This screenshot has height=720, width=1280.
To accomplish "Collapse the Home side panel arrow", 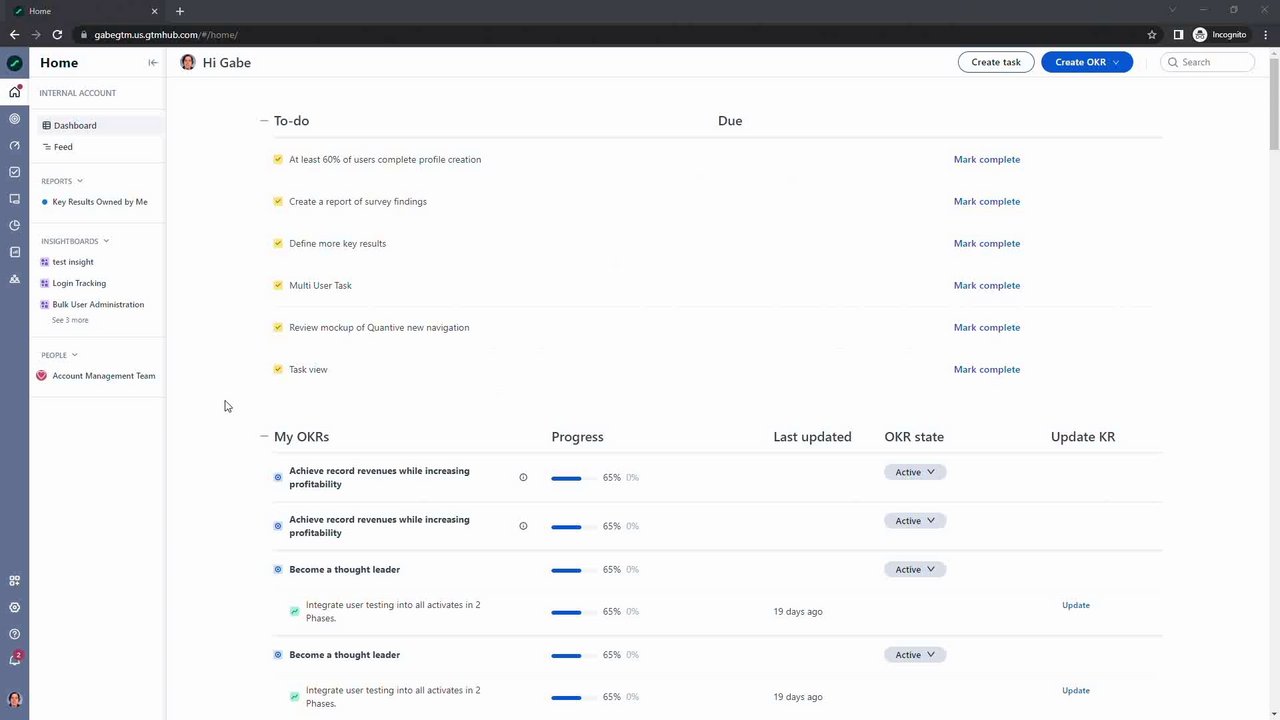I will click(x=152, y=62).
